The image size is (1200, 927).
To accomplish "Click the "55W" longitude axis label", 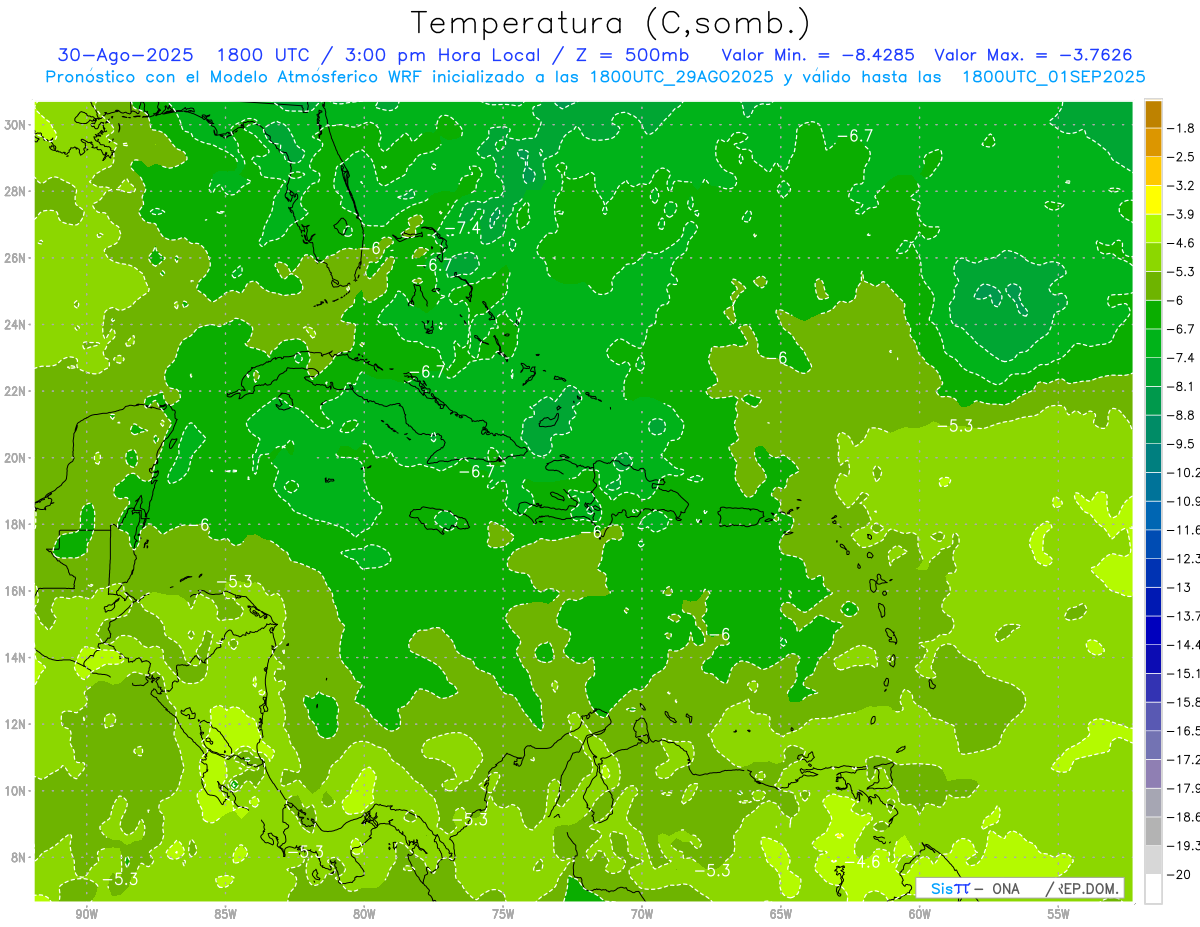I will (x=1059, y=914).
